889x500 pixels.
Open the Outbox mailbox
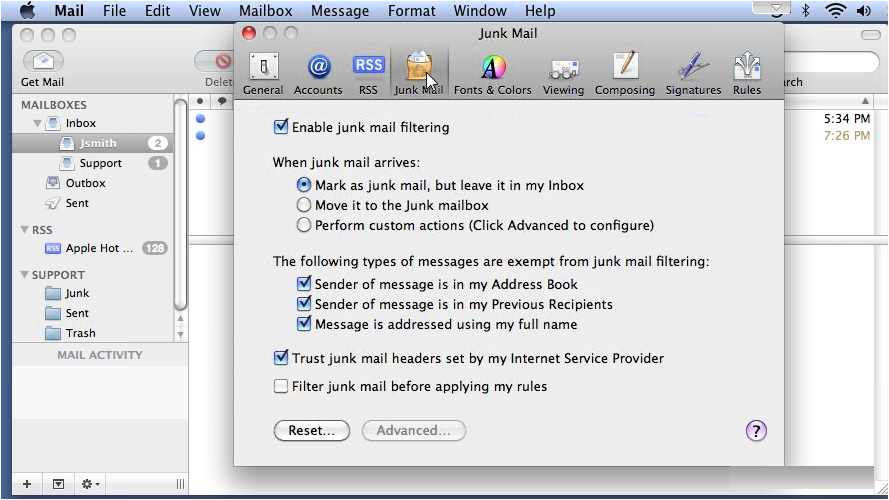92,183
